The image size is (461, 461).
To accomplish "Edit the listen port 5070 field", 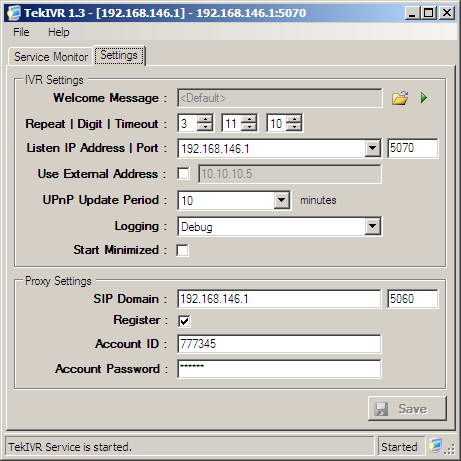I will pos(412,148).
